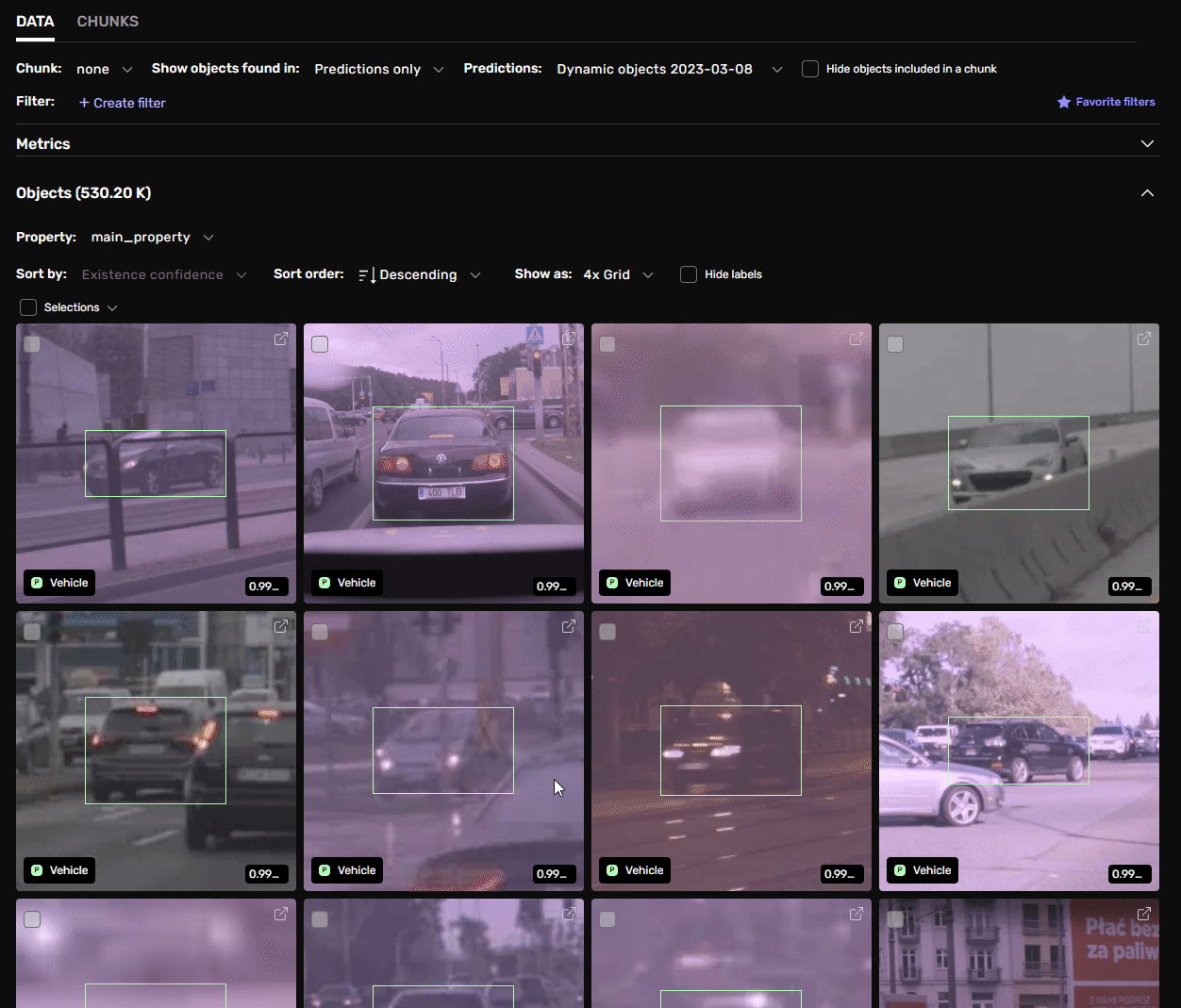Click the Vehicle label on night-time car card
This screenshot has width=1181, height=1008.
point(635,870)
